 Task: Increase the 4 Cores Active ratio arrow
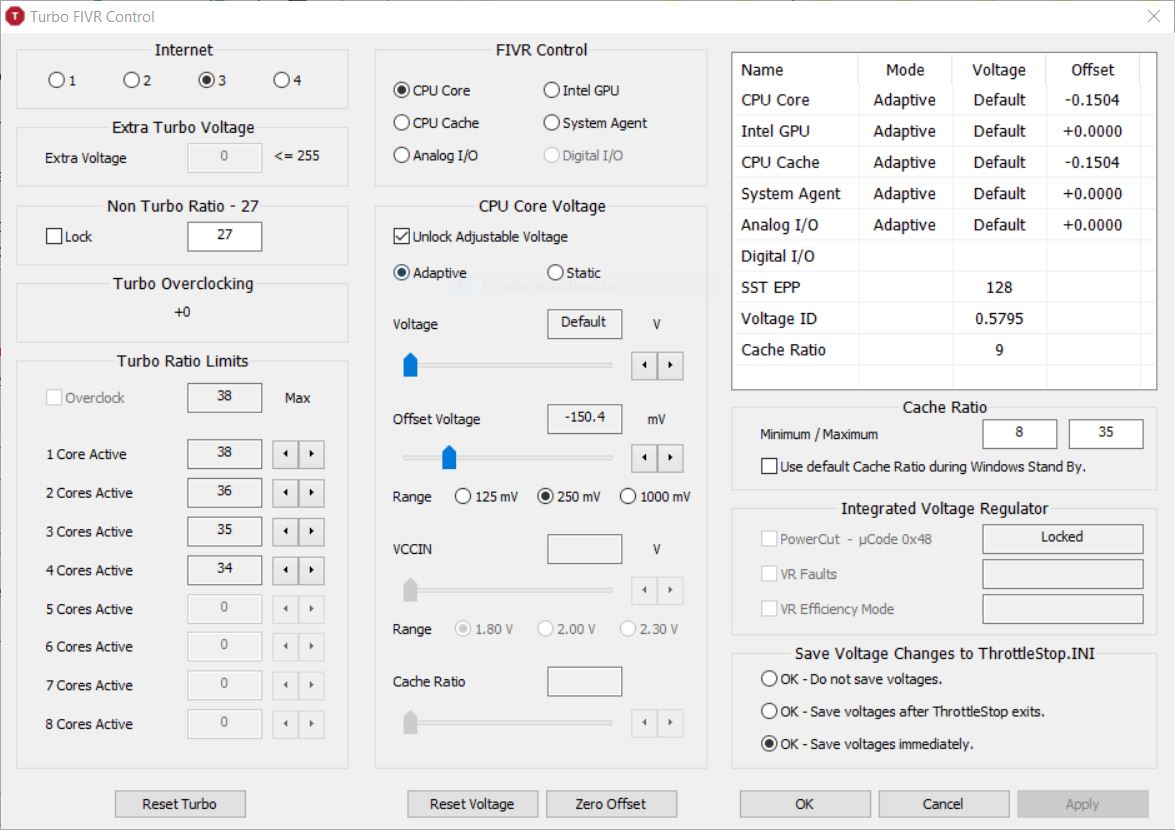312,570
